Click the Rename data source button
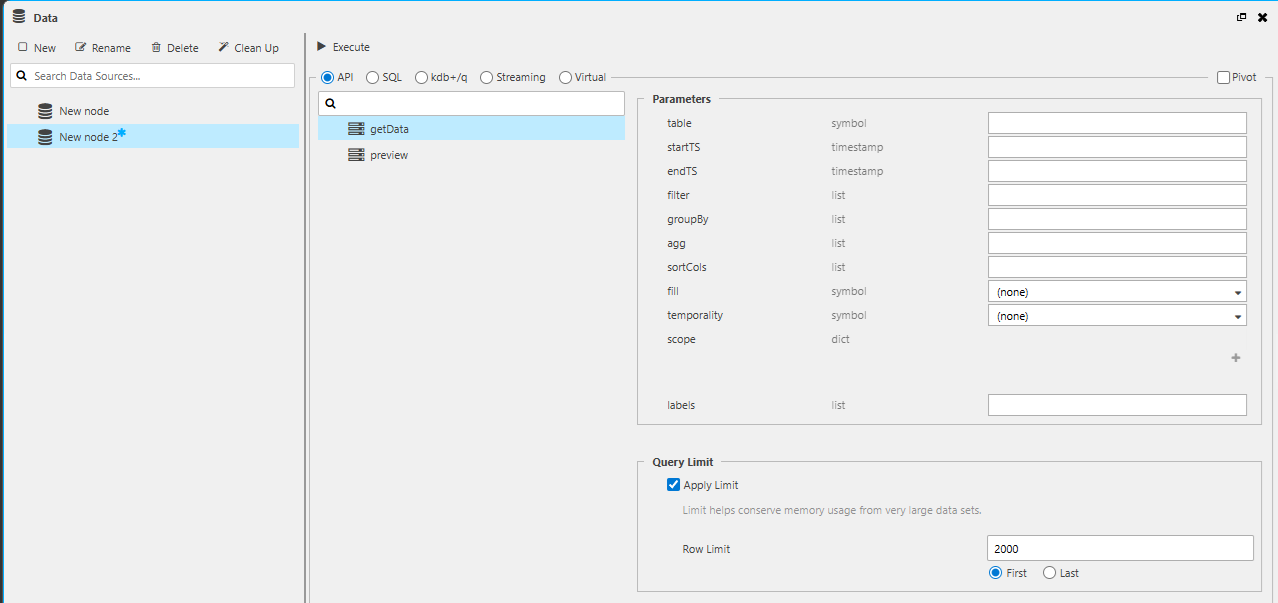This screenshot has height=603, width=1278. (103, 48)
